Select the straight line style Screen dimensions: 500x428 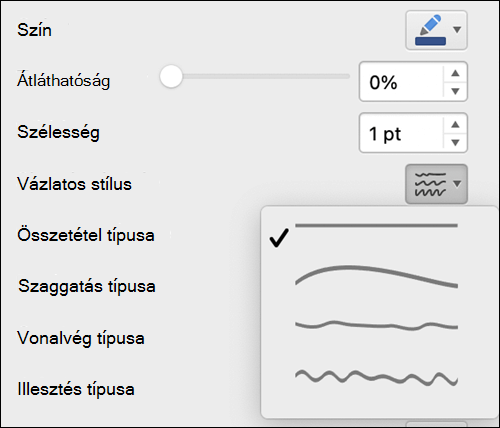[376, 226]
